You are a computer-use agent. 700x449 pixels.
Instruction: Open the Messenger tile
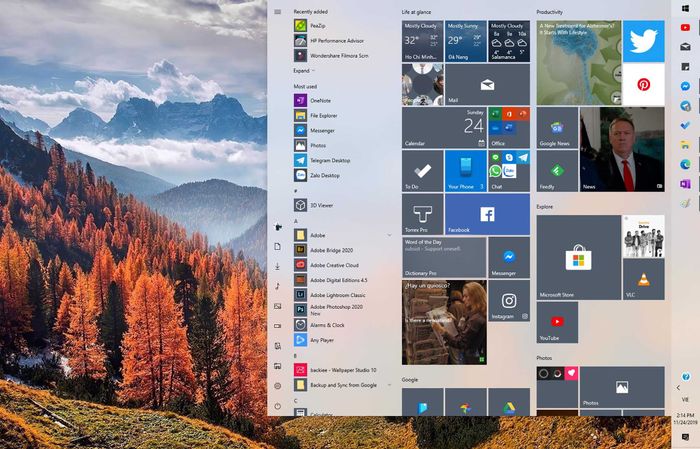click(x=509, y=258)
